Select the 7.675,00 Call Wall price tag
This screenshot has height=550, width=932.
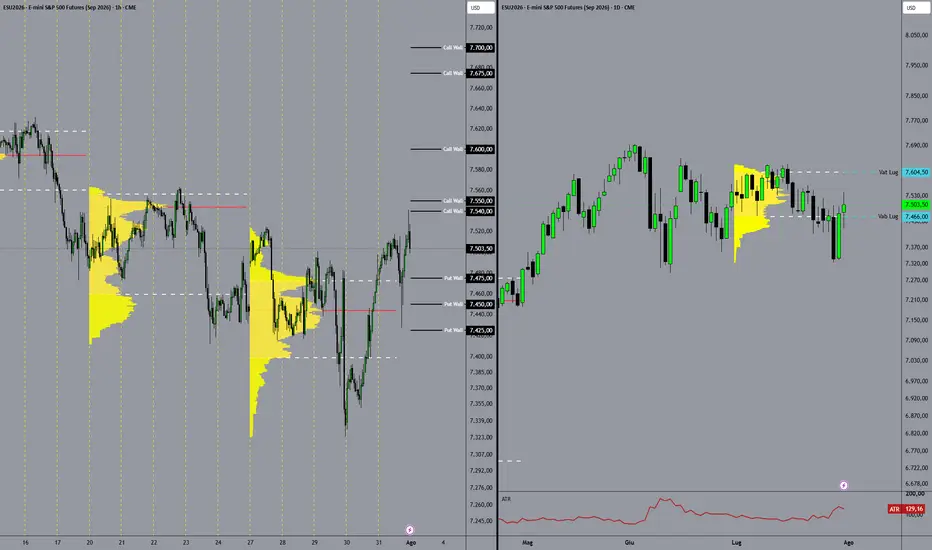(480, 73)
